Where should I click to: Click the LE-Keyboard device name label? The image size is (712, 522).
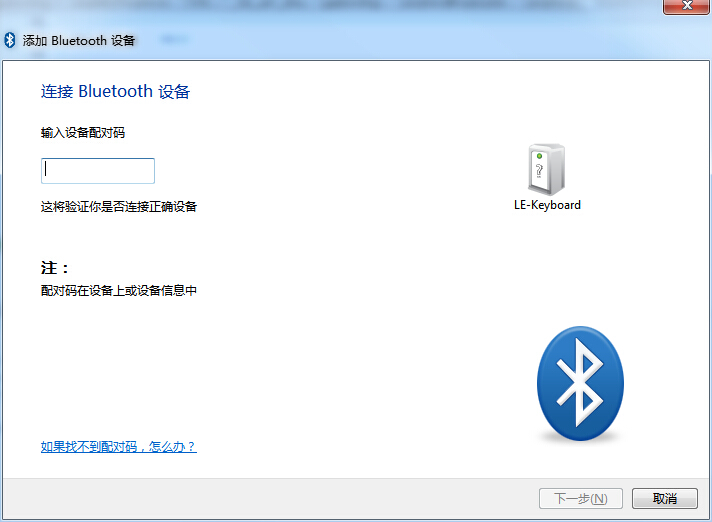tap(547, 205)
